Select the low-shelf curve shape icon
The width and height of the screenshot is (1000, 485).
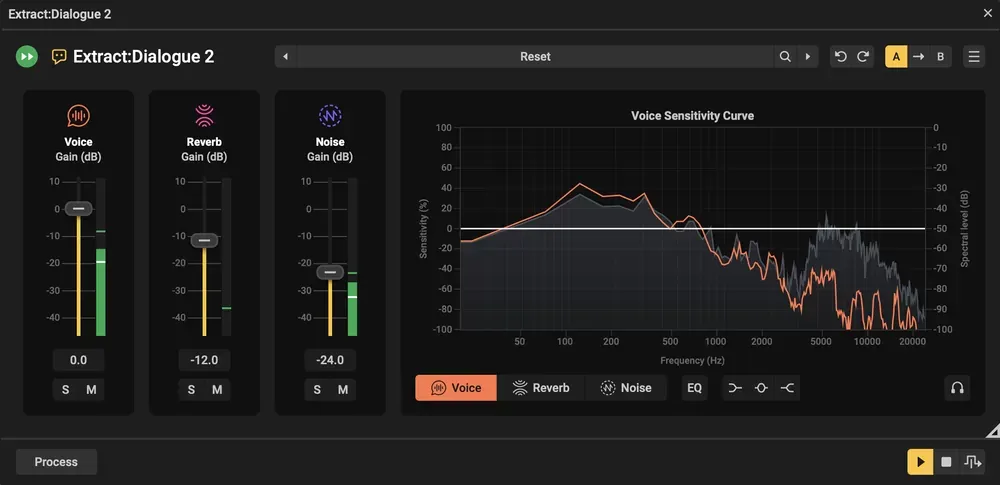tap(735, 388)
